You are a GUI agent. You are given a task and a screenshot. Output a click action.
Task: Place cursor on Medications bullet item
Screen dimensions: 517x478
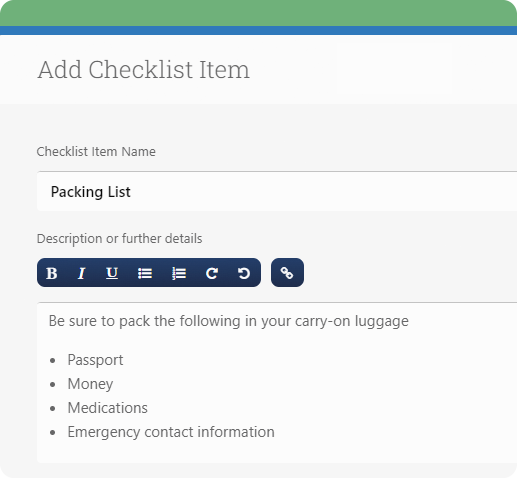[107, 408]
